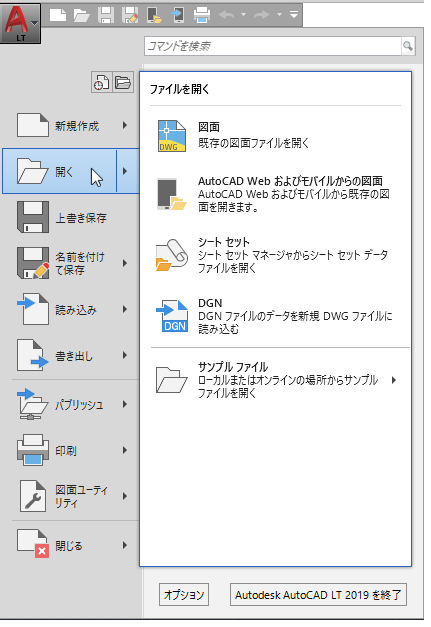
Task: Open the Undo history dropdown arrow
Action: (243, 15)
